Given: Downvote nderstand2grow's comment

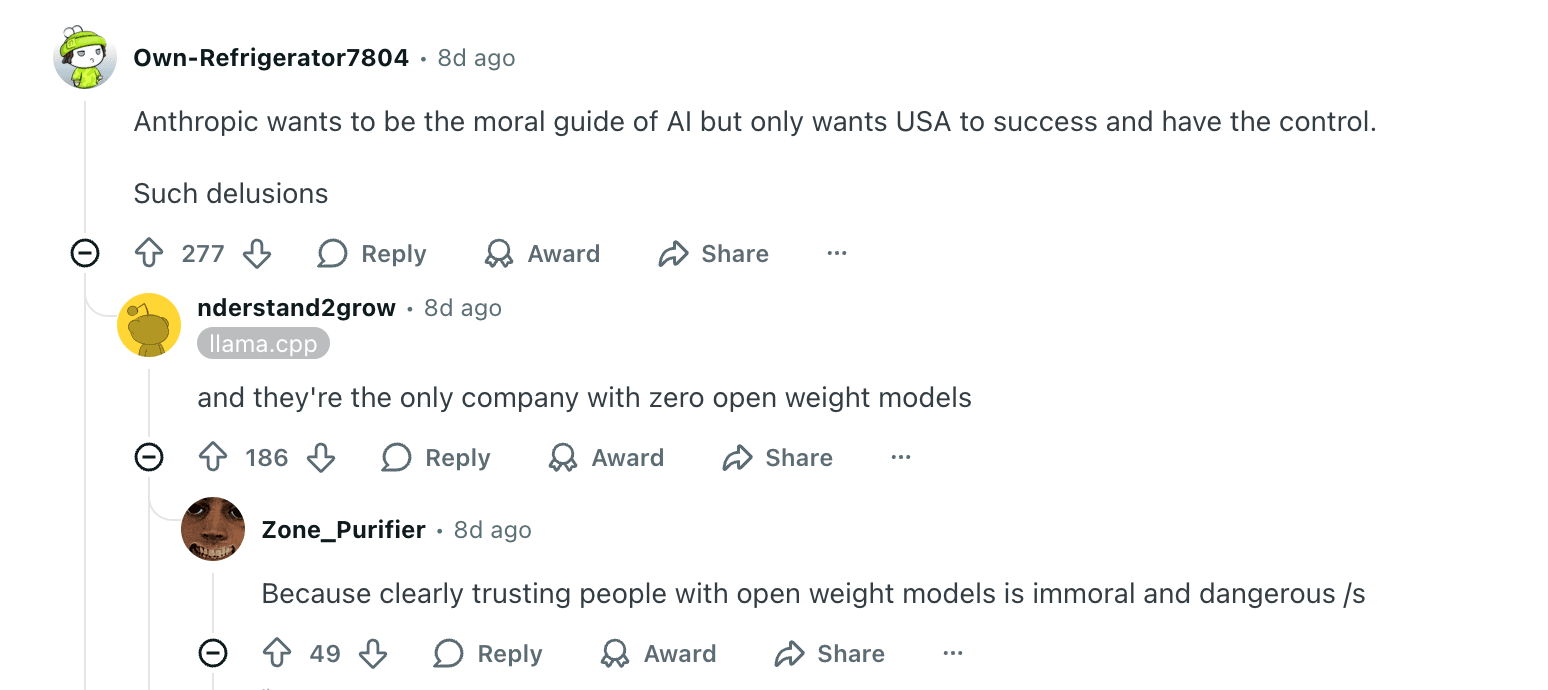Looking at the screenshot, I should (321, 457).
